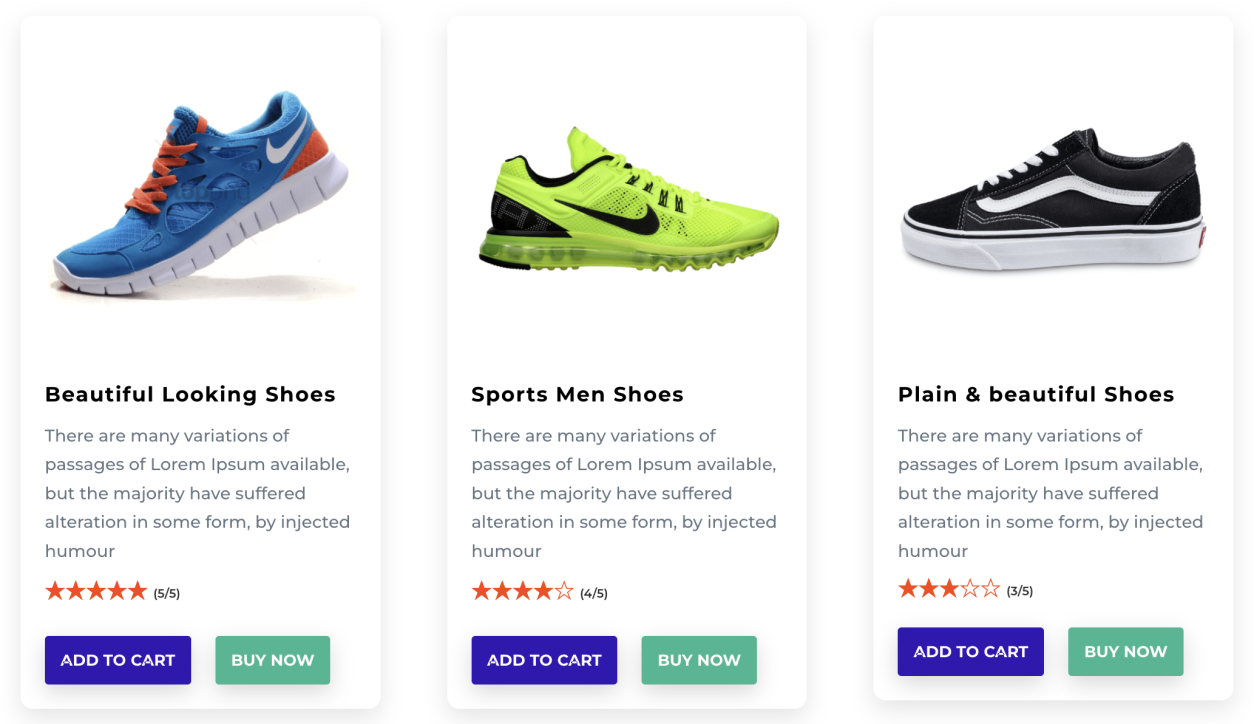
Task: Open the Sports Men Shoes title
Action: [577, 395]
